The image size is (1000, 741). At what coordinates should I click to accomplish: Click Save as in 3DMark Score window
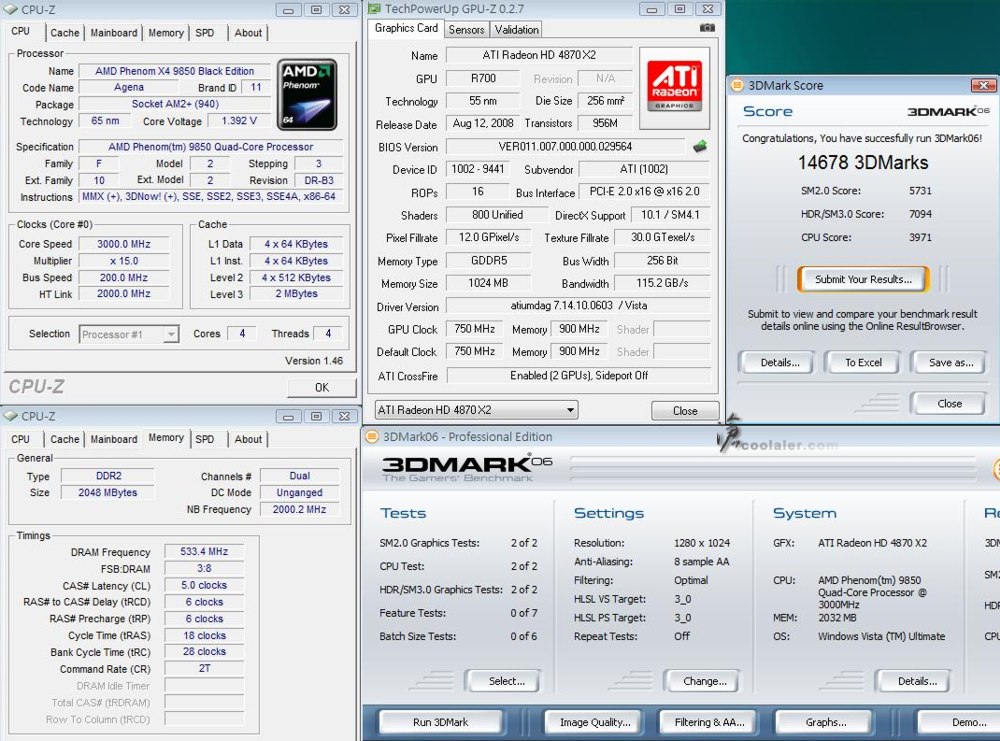950,363
